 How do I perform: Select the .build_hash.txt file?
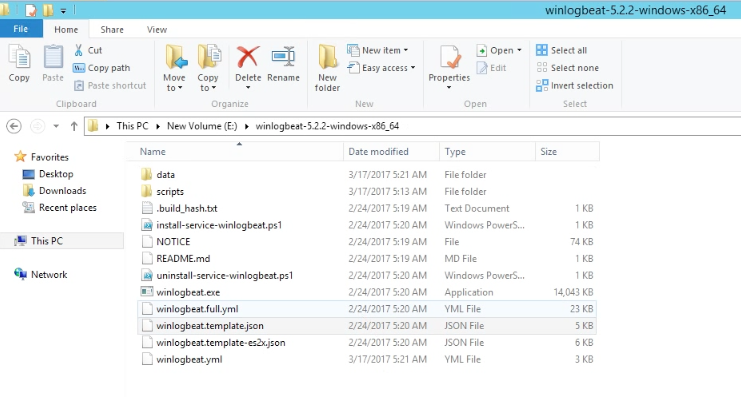tap(367, 208)
